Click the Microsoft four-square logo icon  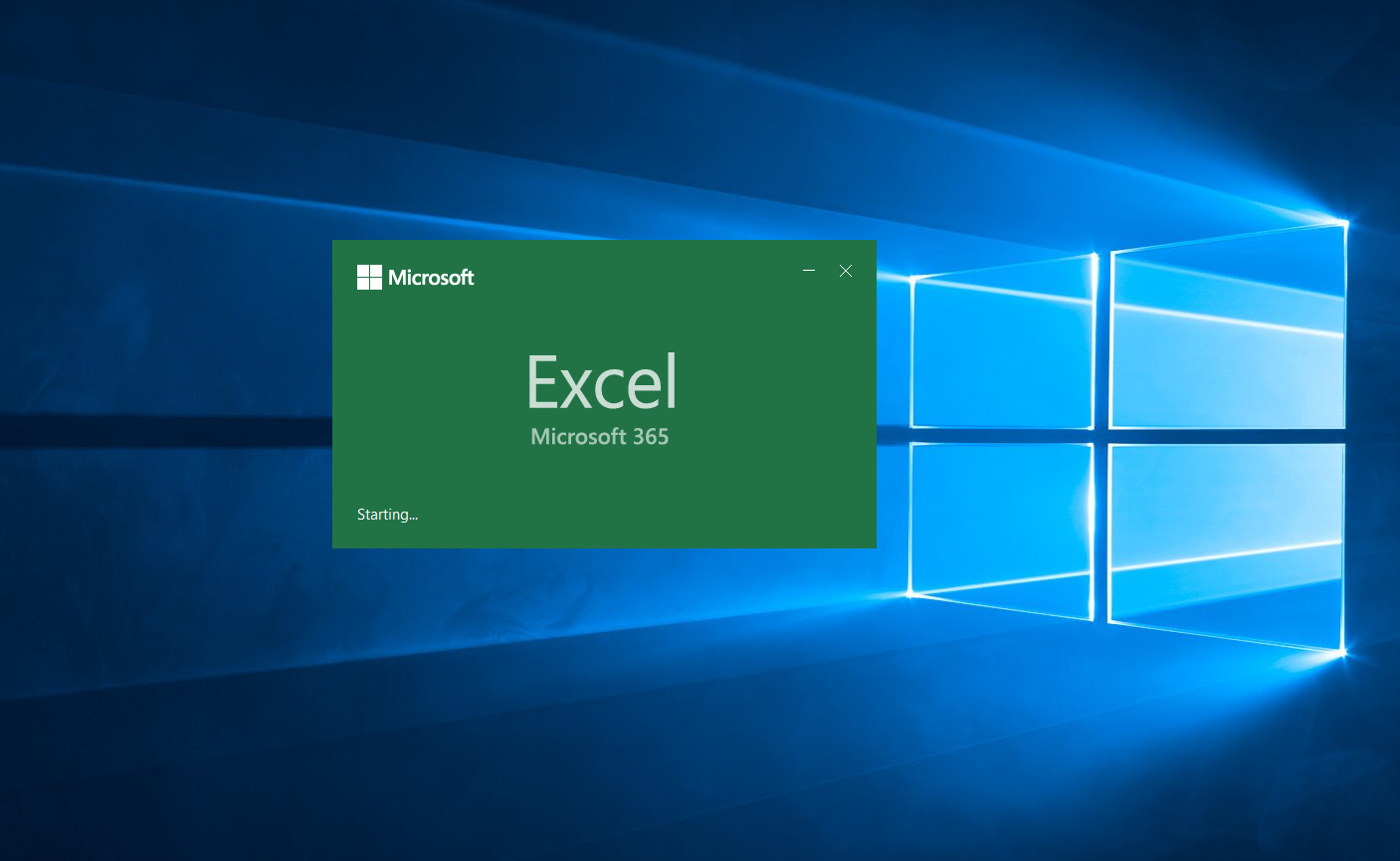point(369,277)
